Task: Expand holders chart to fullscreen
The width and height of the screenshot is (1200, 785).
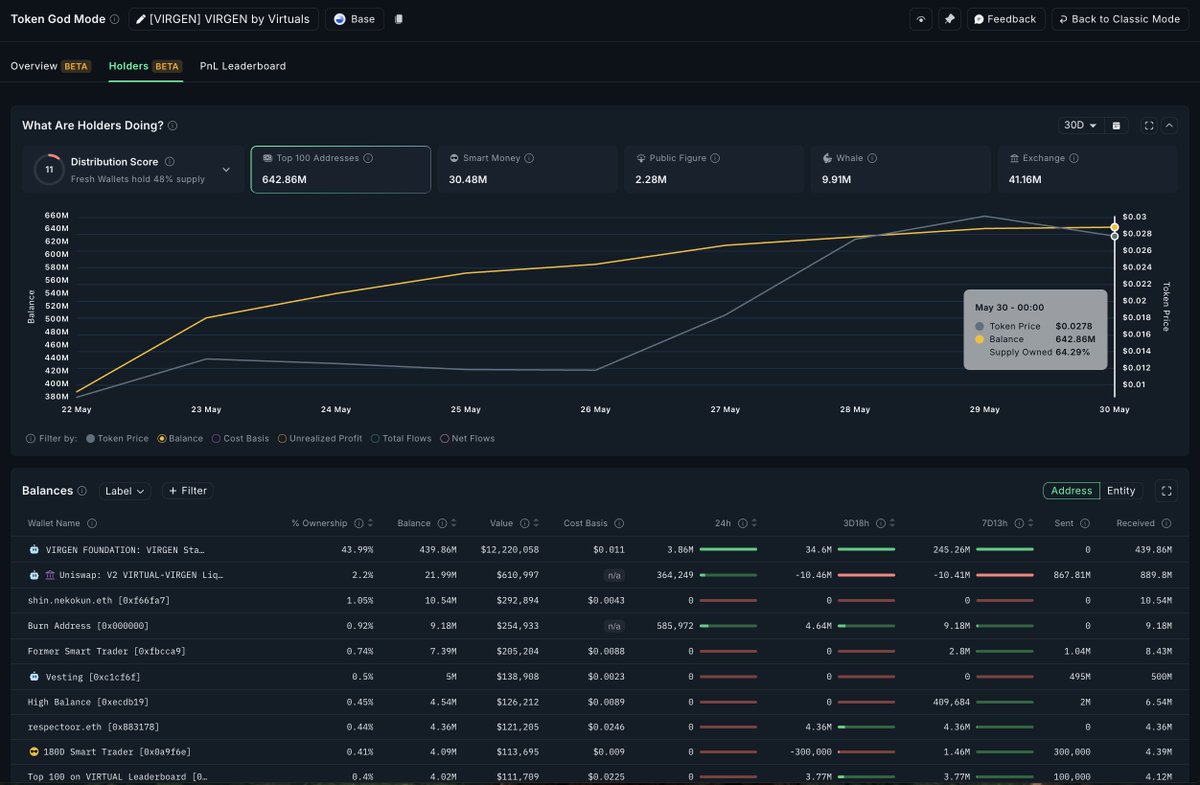Action: tap(1149, 126)
